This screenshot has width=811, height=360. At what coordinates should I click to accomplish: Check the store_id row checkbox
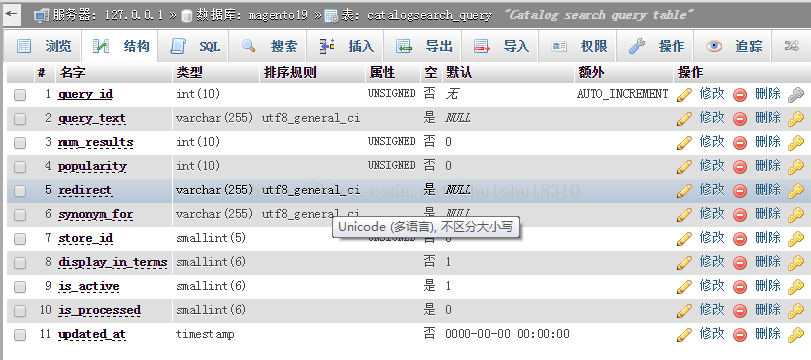click(x=20, y=239)
